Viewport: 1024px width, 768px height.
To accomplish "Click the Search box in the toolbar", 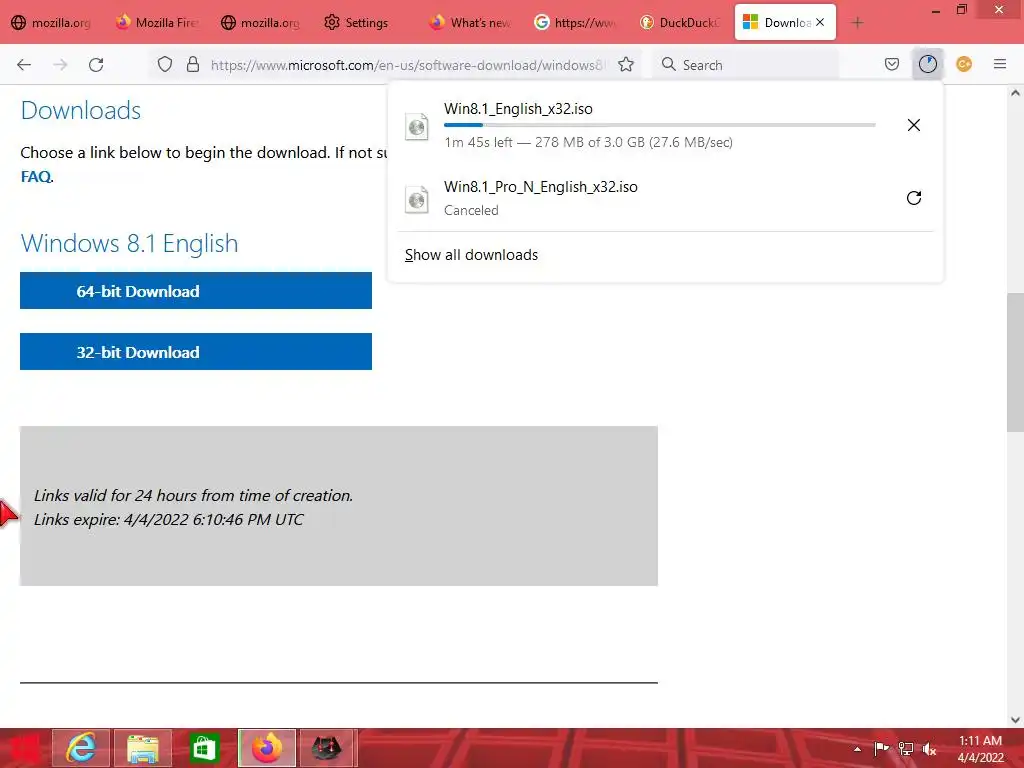I will 744,65.
